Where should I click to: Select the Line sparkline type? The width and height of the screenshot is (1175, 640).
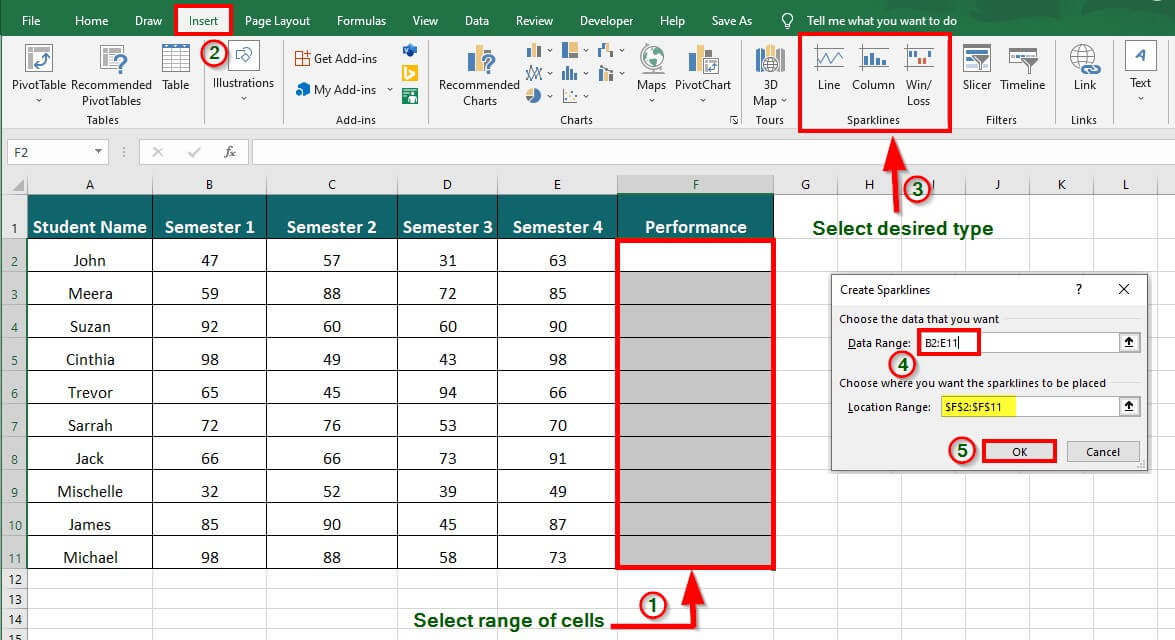point(829,60)
